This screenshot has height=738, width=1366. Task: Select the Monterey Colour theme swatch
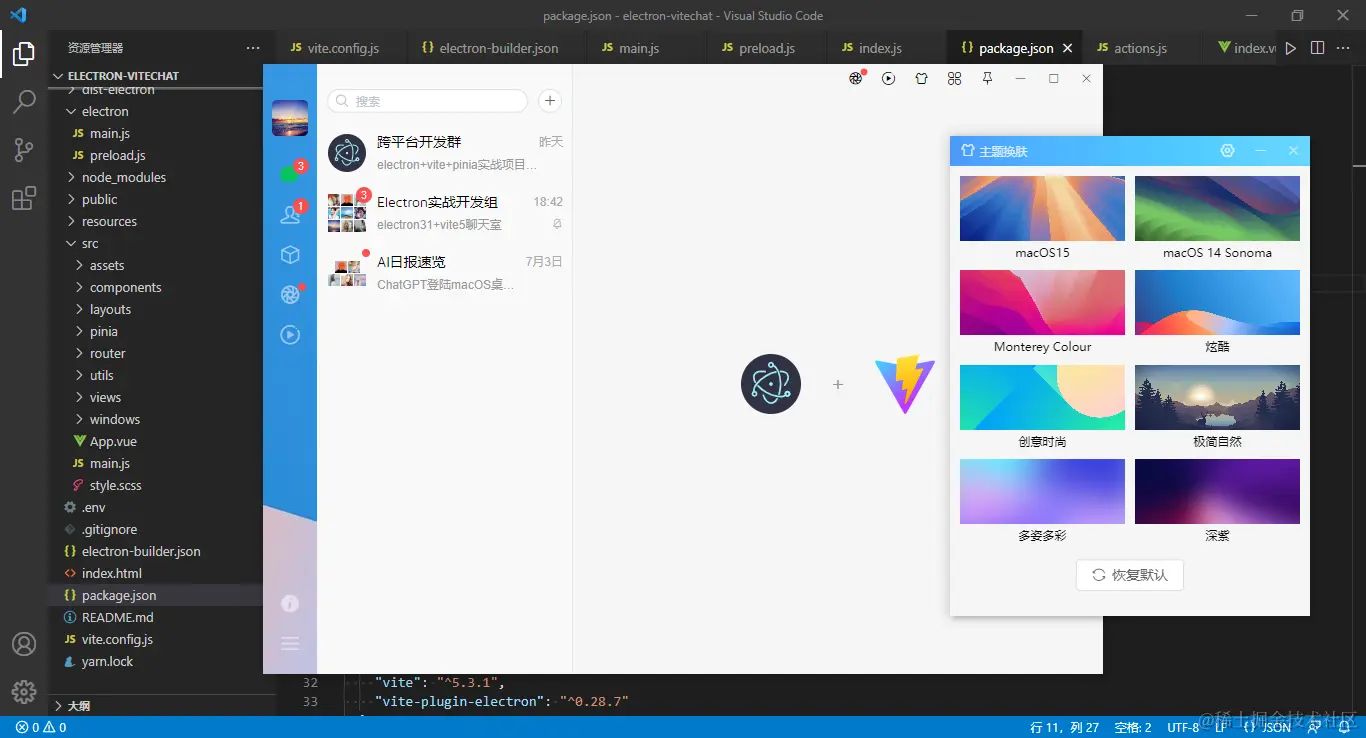point(1042,302)
